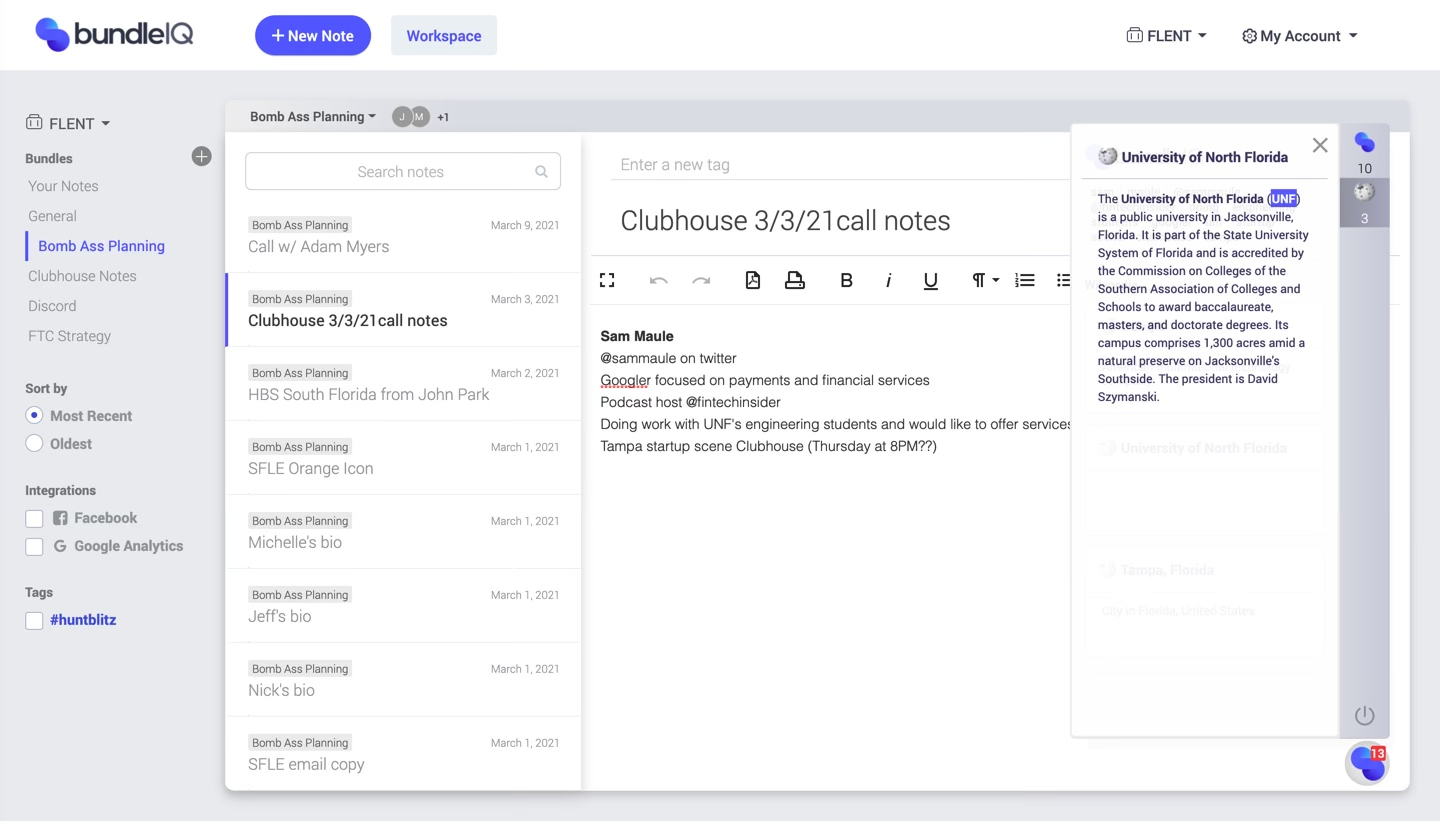The height and width of the screenshot is (821, 1440).
Task: Toggle underline formatting
Action: click(931, 281)
